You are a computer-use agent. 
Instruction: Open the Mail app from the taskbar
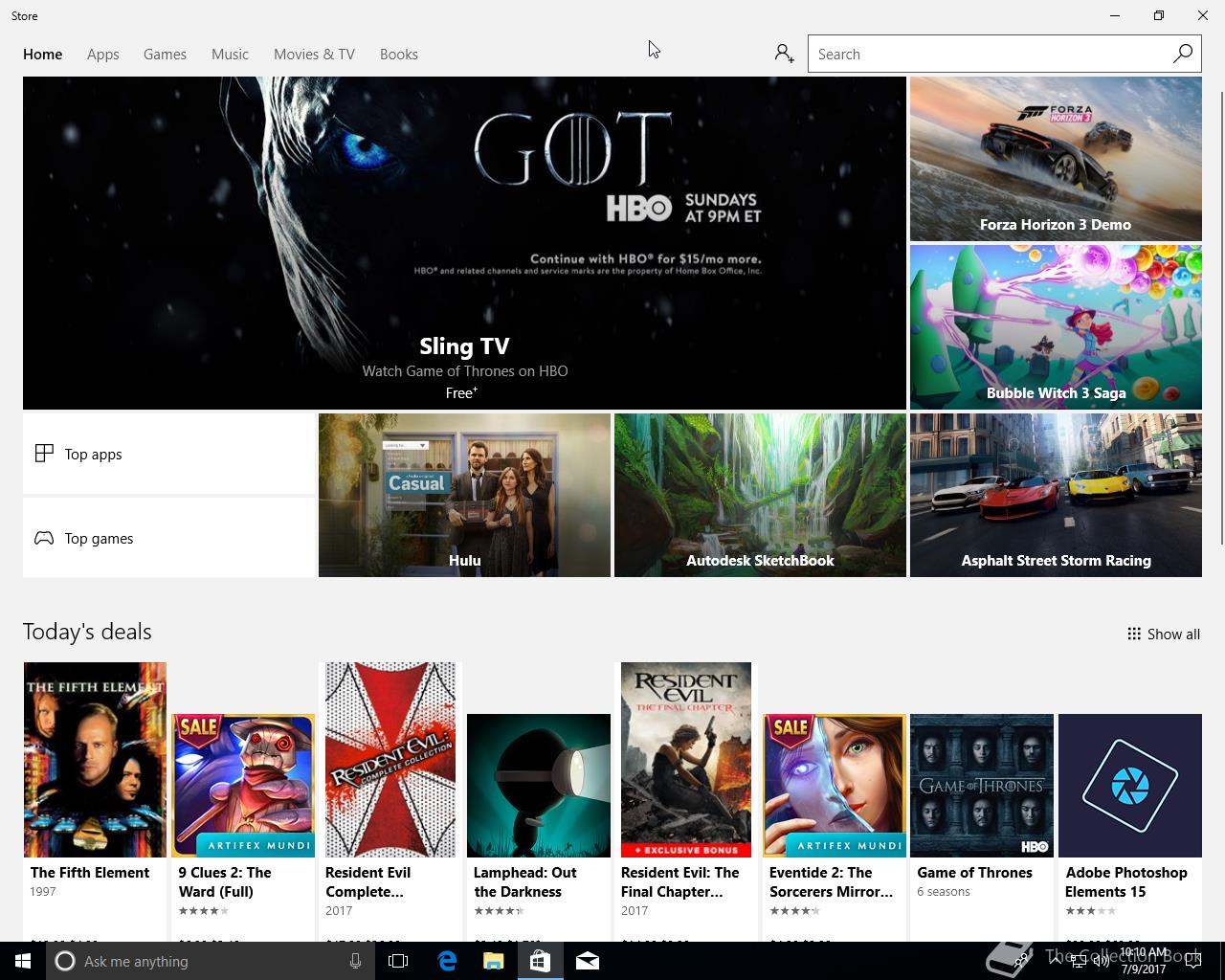pyautogui.click(x=587, y=961)
